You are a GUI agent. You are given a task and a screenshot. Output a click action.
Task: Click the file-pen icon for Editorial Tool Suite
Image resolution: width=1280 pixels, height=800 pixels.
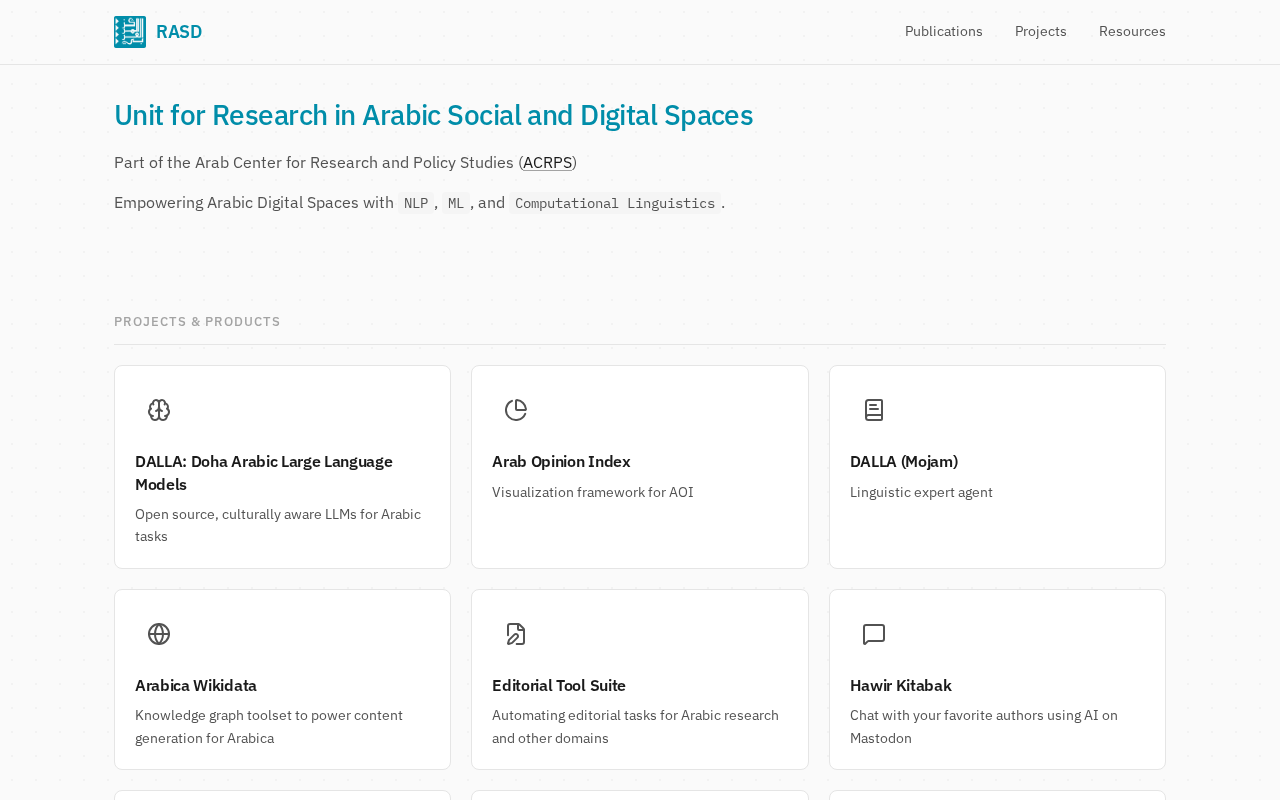point(516,634)
